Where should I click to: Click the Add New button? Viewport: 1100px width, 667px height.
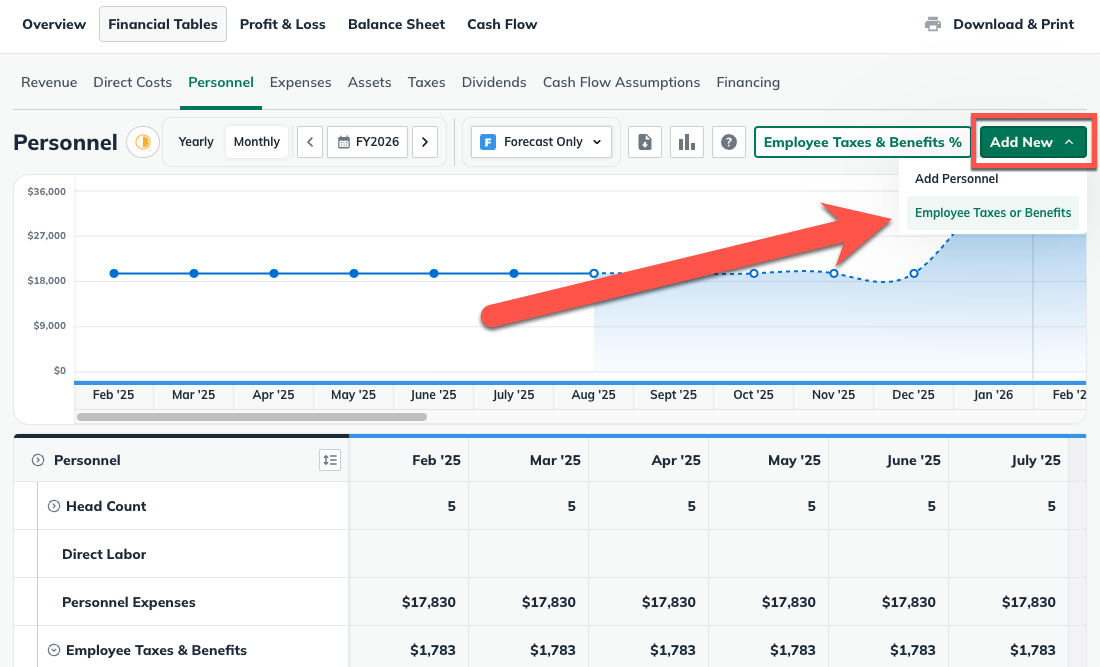tap(1032, 142)
